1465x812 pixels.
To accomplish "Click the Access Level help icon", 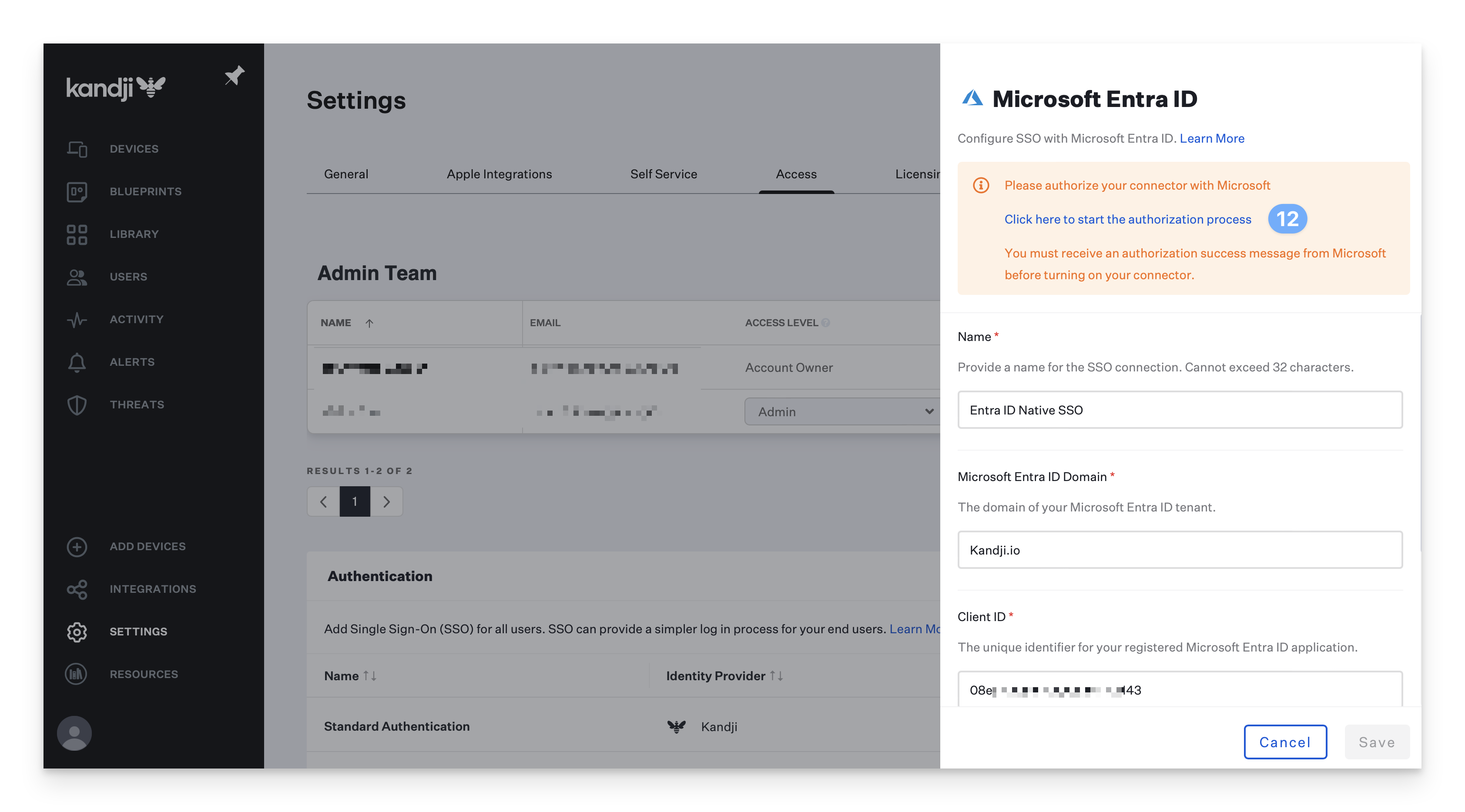I will [x=826, y=322].
